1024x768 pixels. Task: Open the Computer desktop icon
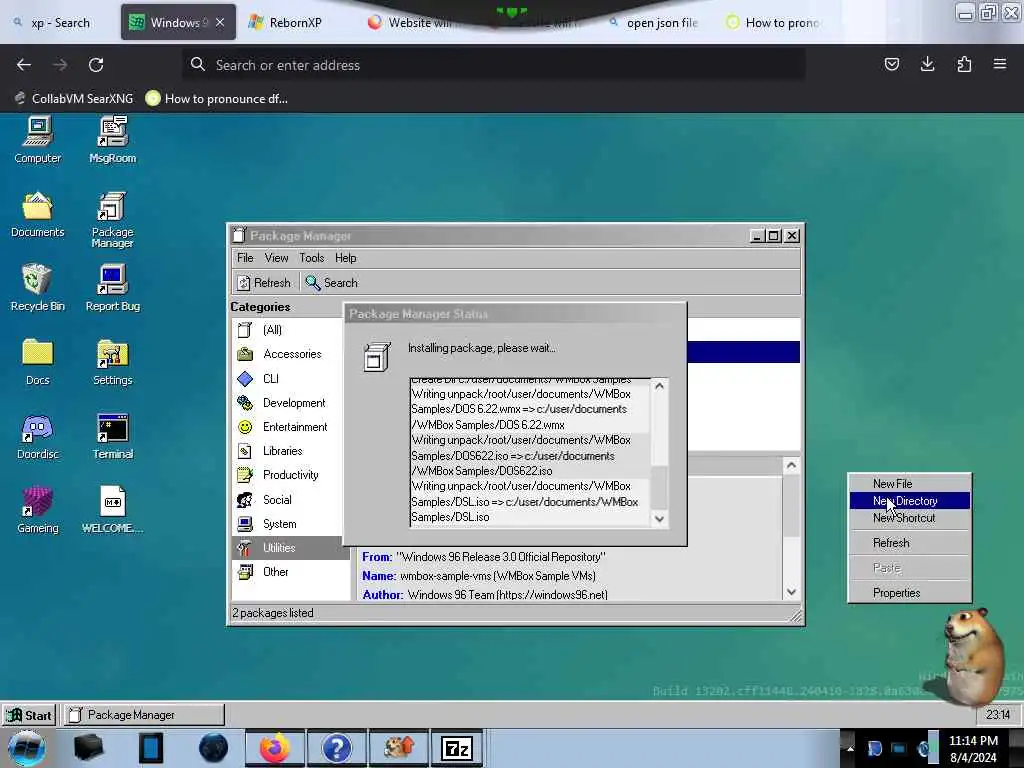coord(37,139)
